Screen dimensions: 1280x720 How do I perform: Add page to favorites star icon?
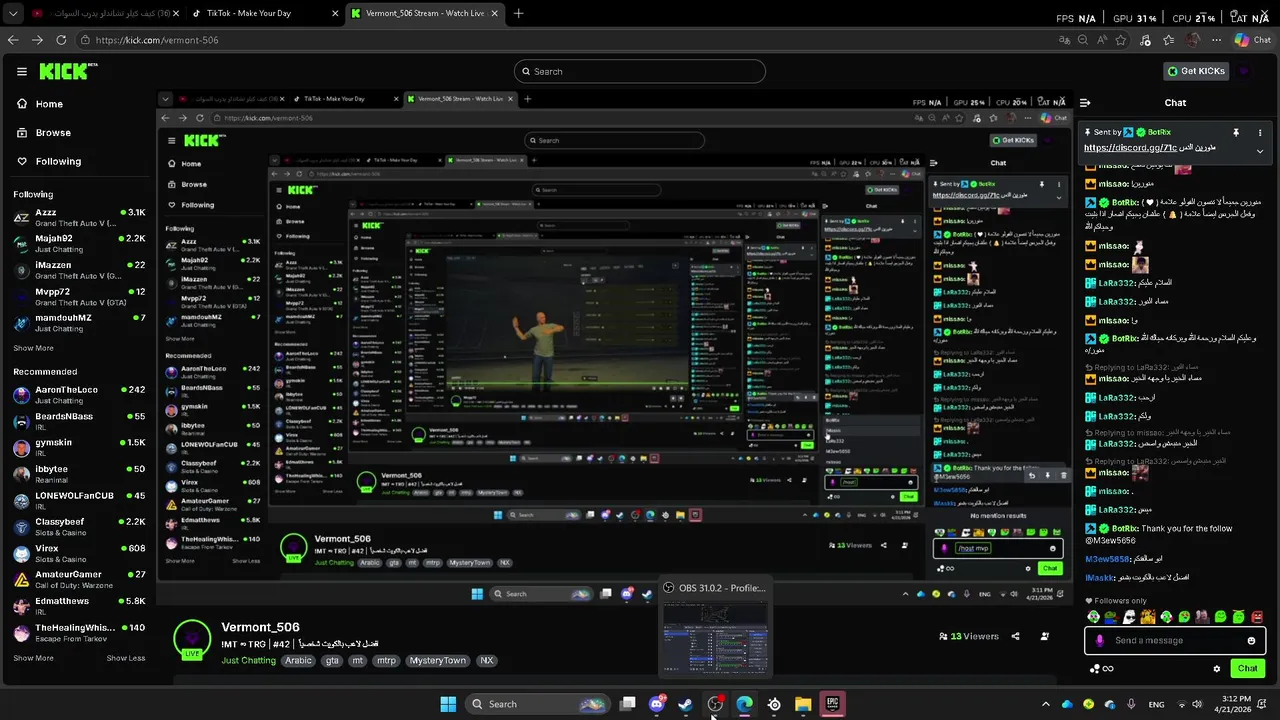1121,40
